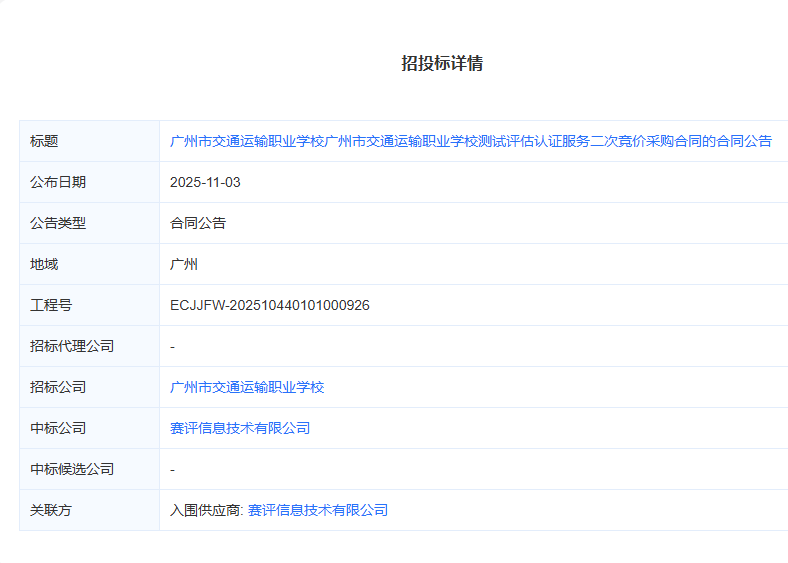Click the 地域 row label

click(44, 264)
